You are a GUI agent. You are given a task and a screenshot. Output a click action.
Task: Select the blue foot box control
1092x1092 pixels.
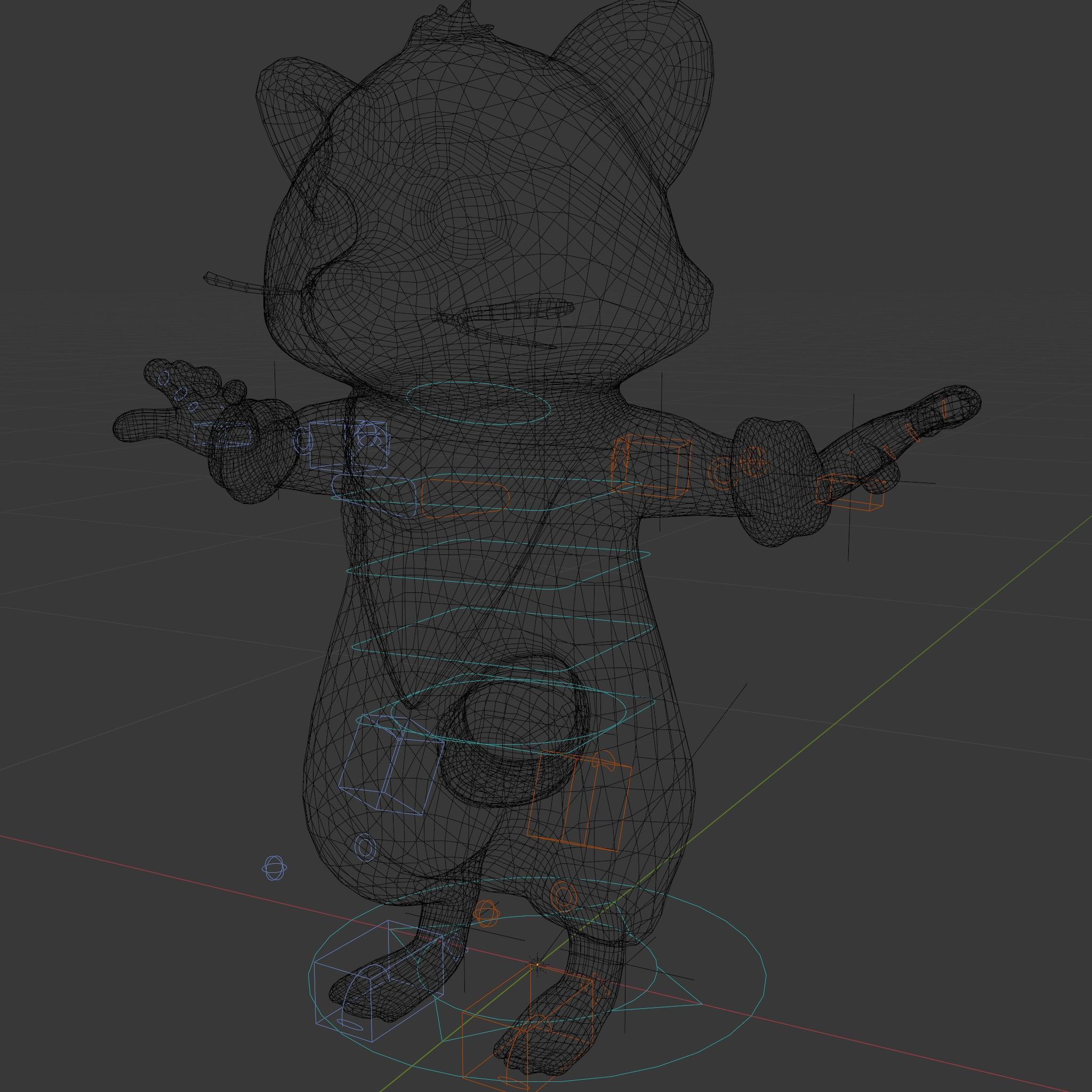[379, 981]
